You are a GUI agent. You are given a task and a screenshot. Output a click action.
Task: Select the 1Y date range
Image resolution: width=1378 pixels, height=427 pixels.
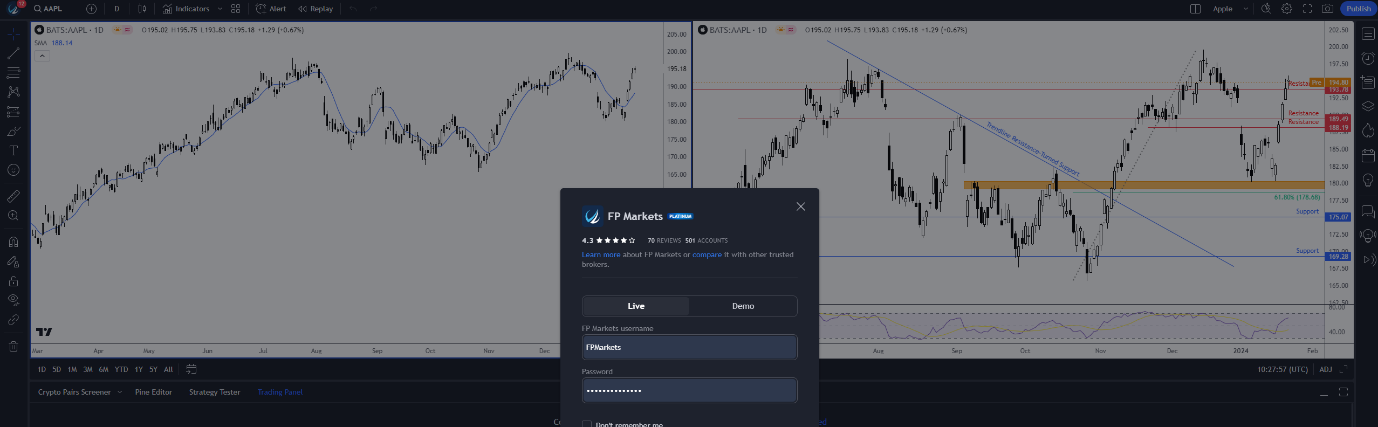click(138, 369)
